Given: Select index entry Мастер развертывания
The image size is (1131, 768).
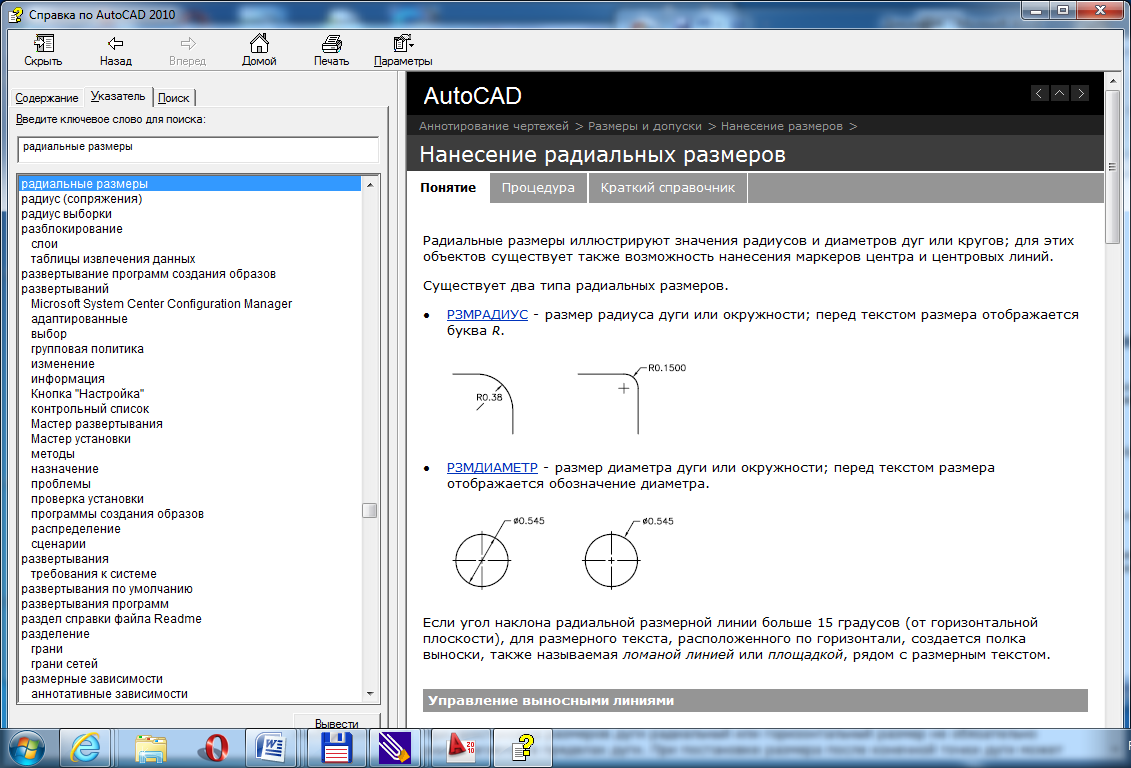Looking at the screenshot, I should [97, 424].
